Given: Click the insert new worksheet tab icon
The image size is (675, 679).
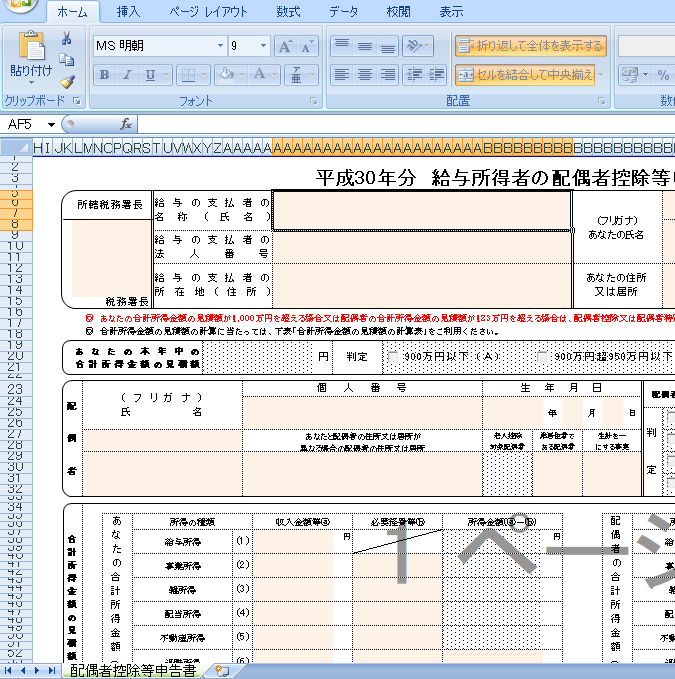Looking at the screenshot, I should click(222, 671).
